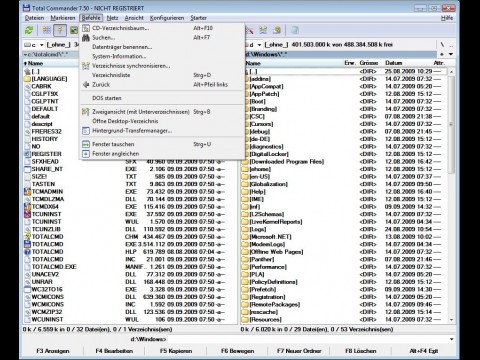Viewport: 480px width, 360px height.
Task: Click Alt+F4 Exit button
Action: 424,351
